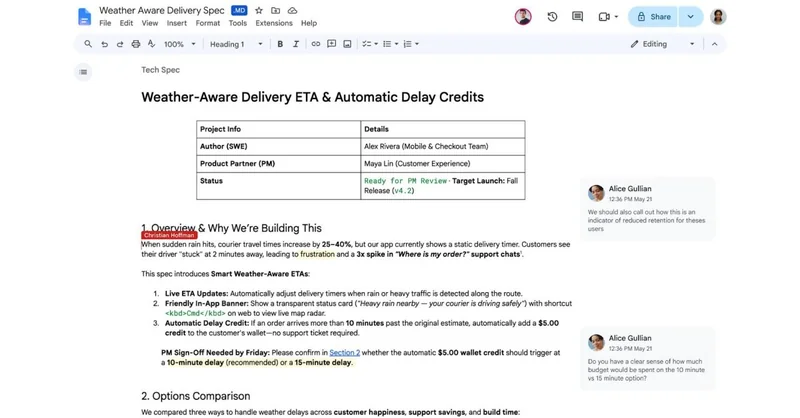Viewport: 800px width, 418px height.
Task: Click the 'v4.2' release version text
Action: [x=403, y=190]
